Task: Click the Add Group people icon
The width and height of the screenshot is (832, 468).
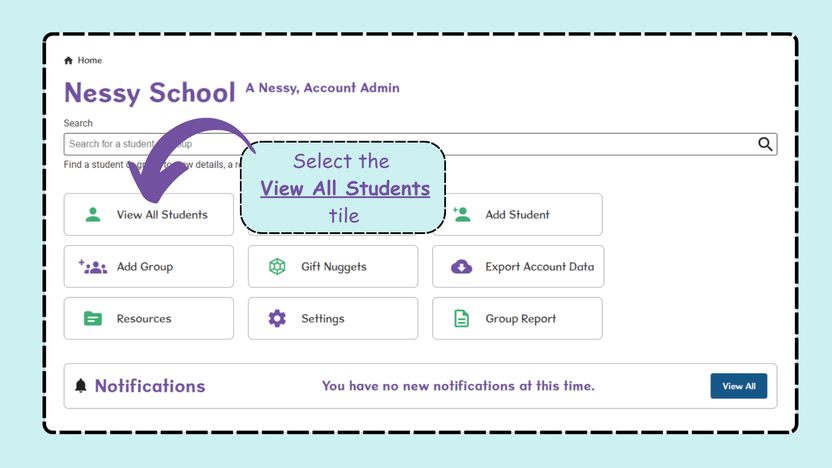Action: (93, 266)
